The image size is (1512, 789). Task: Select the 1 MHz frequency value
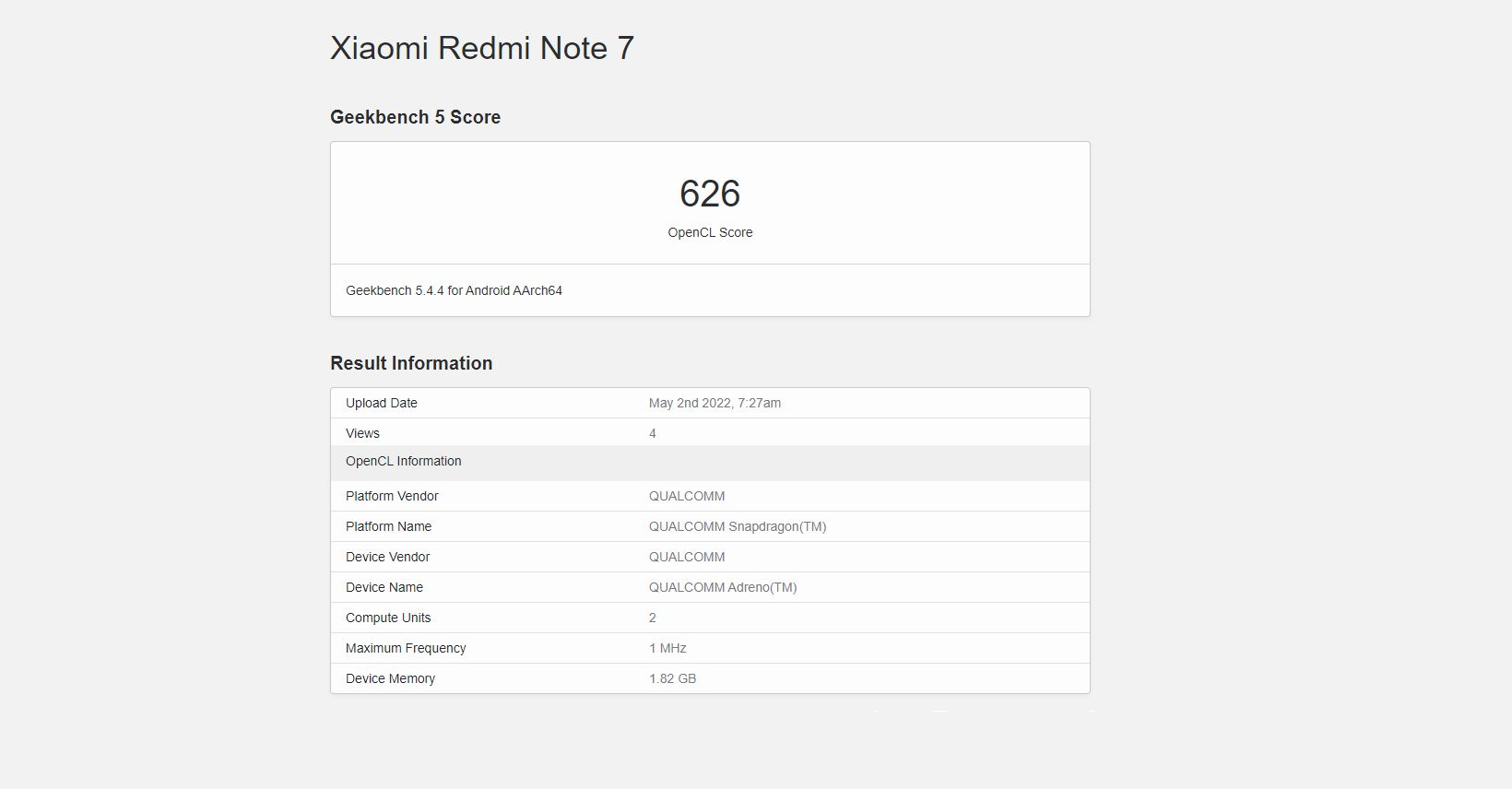667,648
